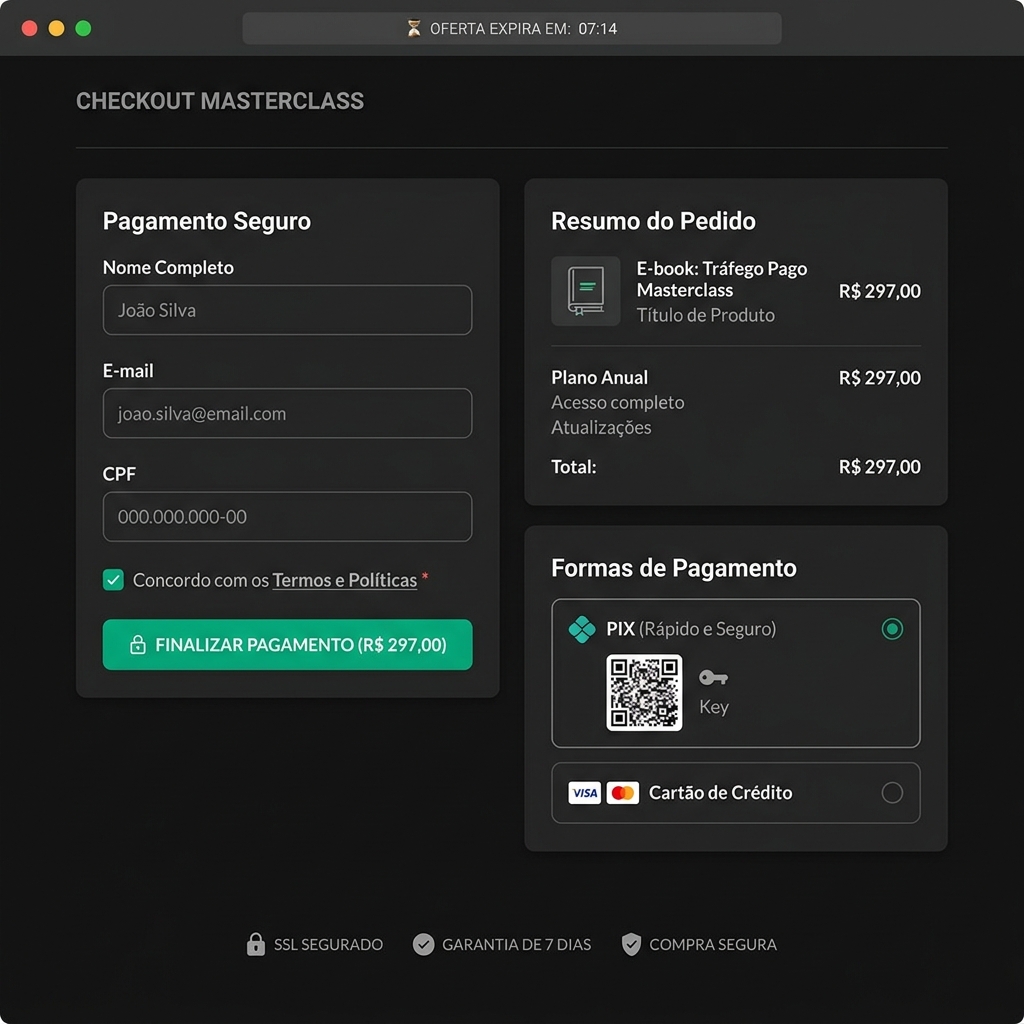Click the Garantia de 7 Dias checkmark icon
Screen dimensions: 1024x1024
coord(422,944)
